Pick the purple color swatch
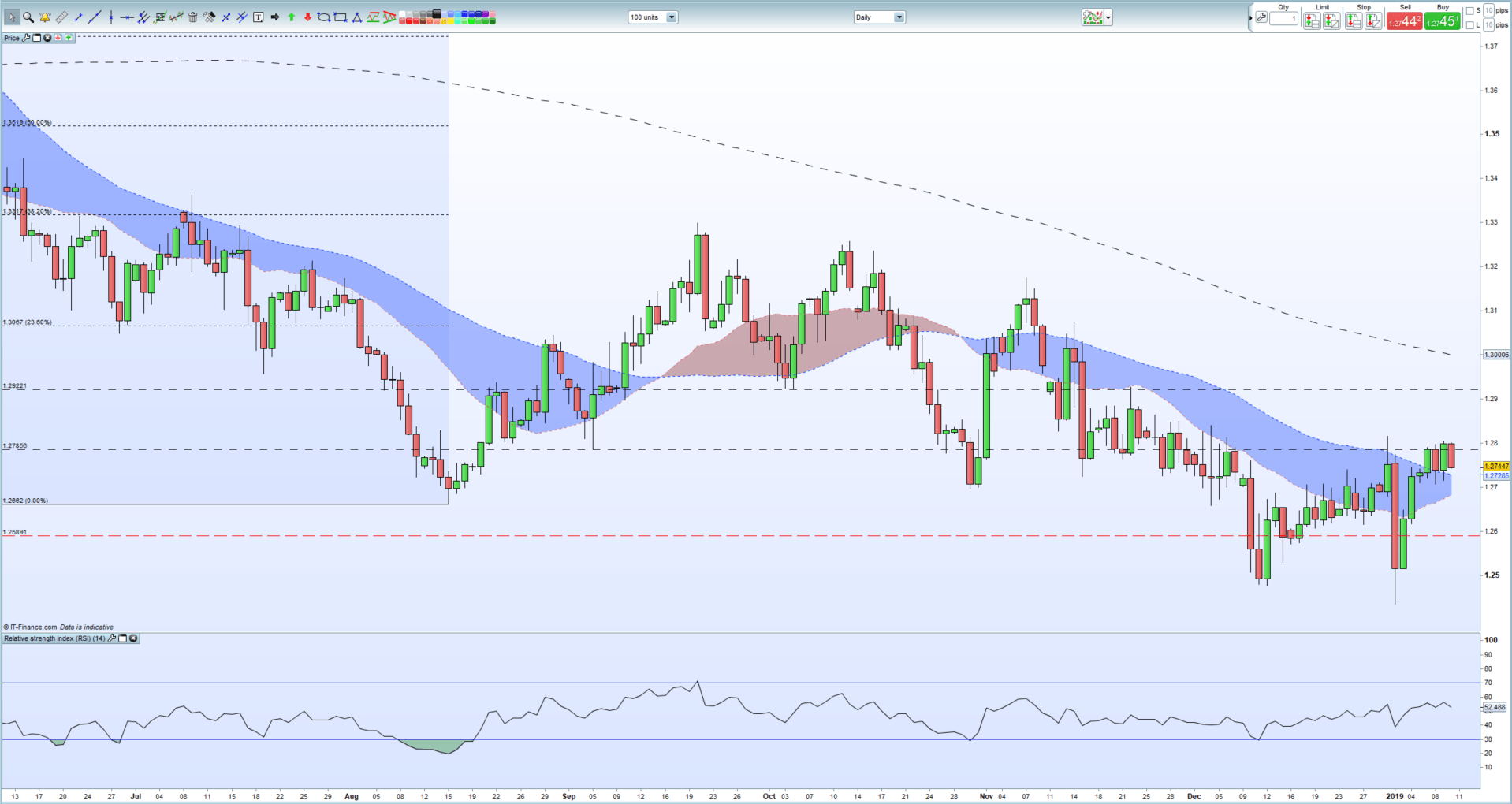The image size is (1512, 804). [485, 13]
